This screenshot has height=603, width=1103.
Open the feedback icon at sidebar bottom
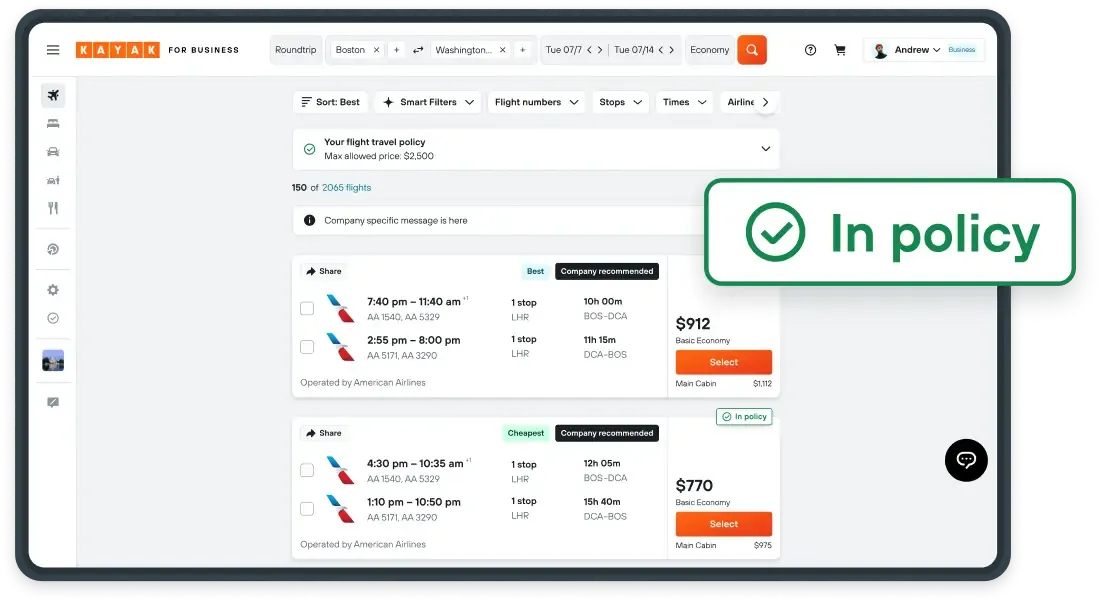click(x=53, y=402)
